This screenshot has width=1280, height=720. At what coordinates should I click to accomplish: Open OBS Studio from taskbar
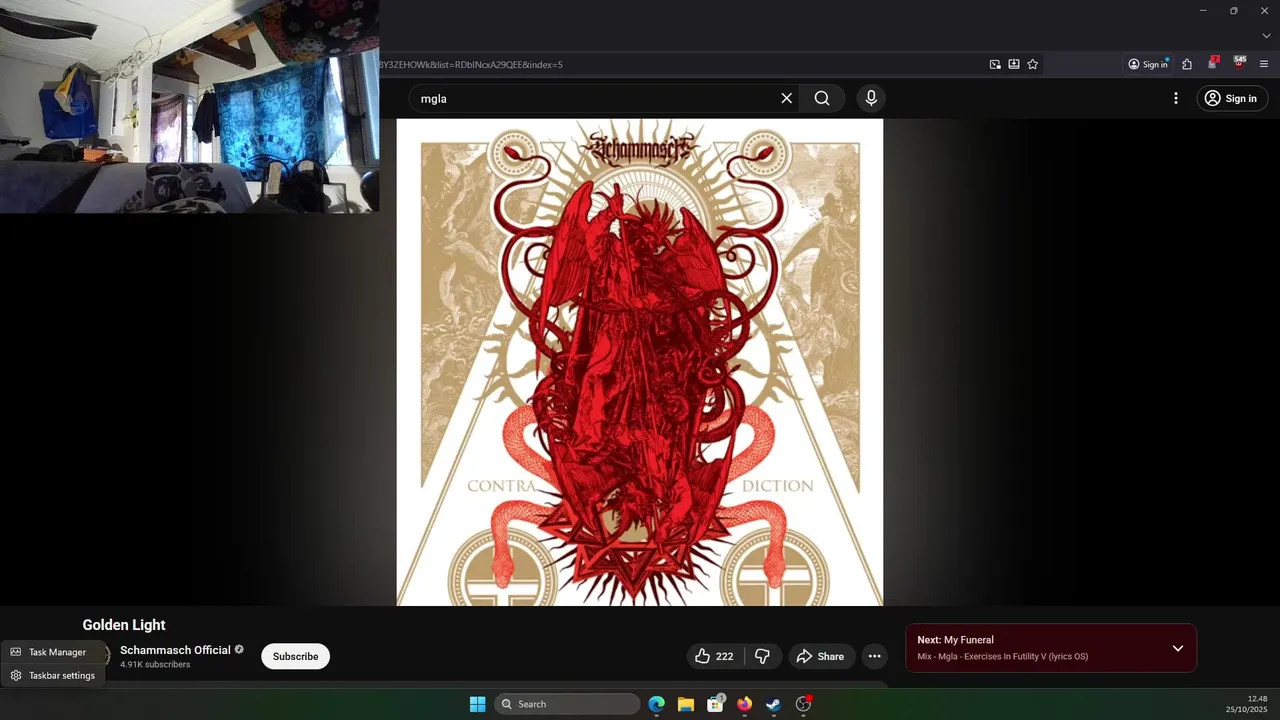point(803,704)
